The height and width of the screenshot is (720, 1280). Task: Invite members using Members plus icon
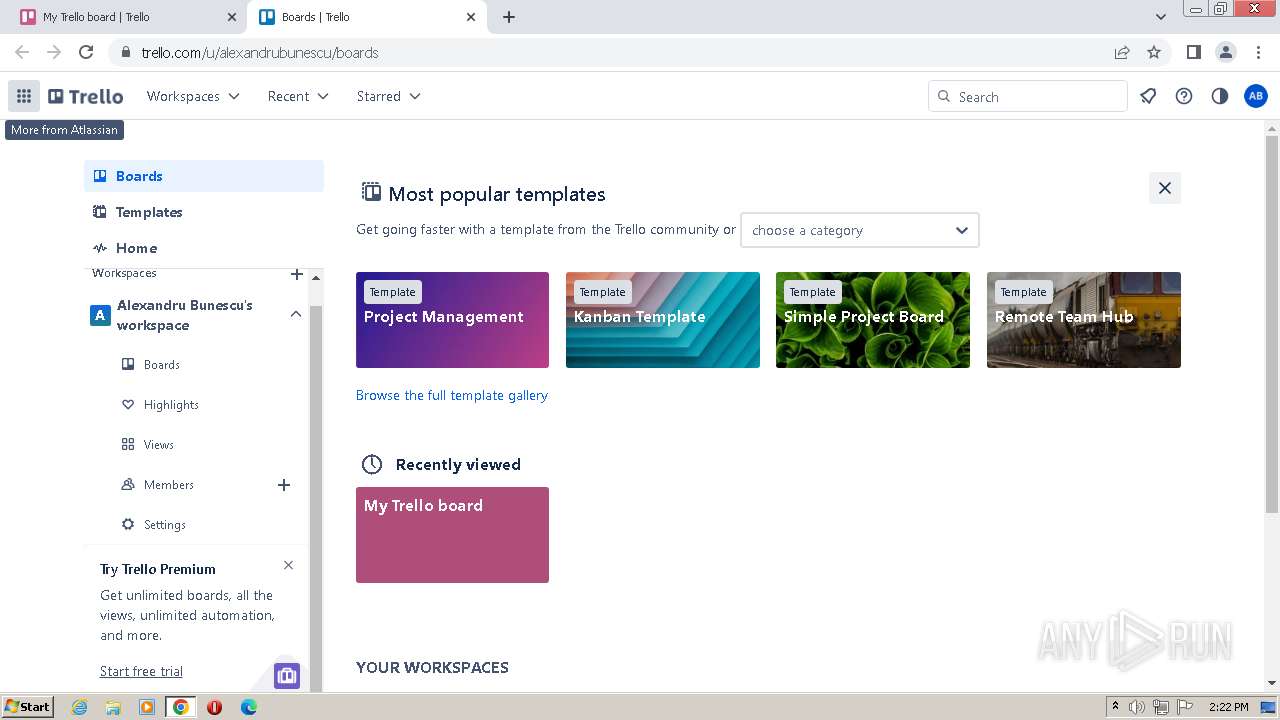(x=284, y=485)
